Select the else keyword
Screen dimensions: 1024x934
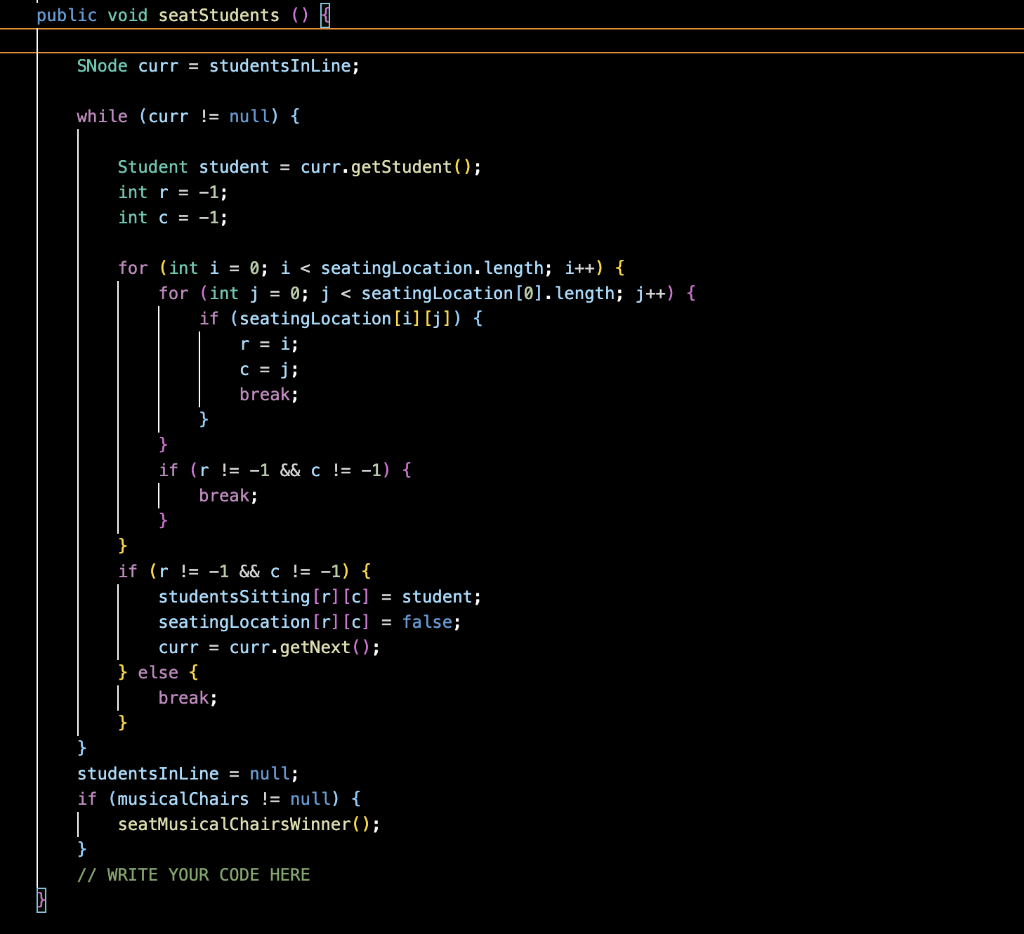157,672
